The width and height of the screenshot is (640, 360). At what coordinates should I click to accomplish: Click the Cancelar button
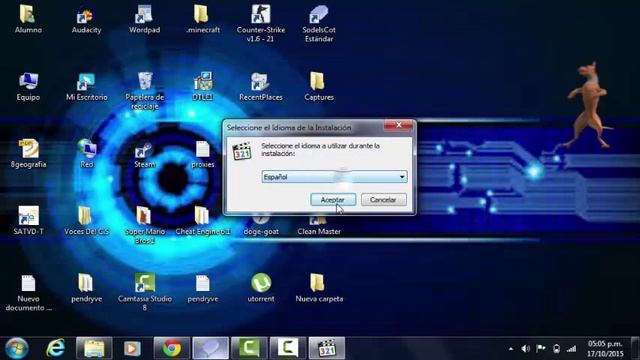(x=383, y=200)
